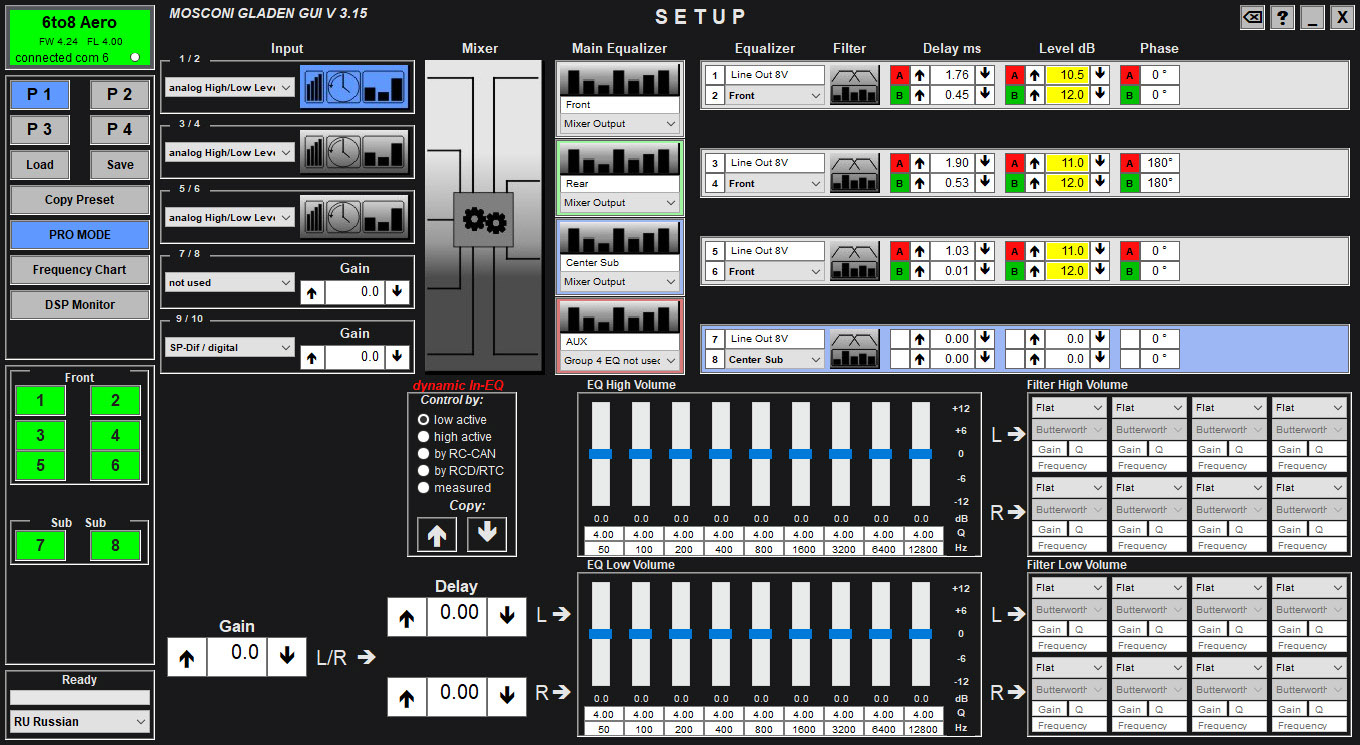Switch to preset P 2

coord(120,95)
